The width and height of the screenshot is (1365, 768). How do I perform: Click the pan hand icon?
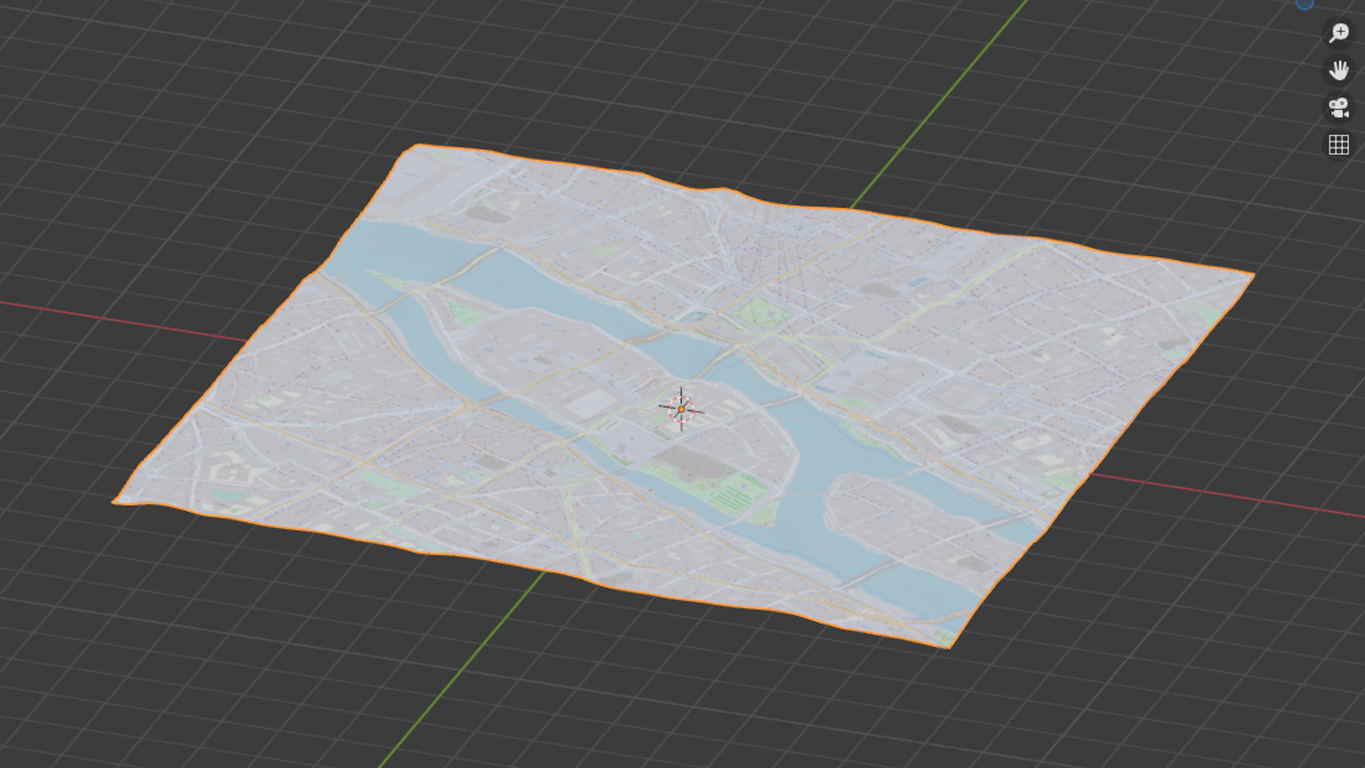(1338, 70)
